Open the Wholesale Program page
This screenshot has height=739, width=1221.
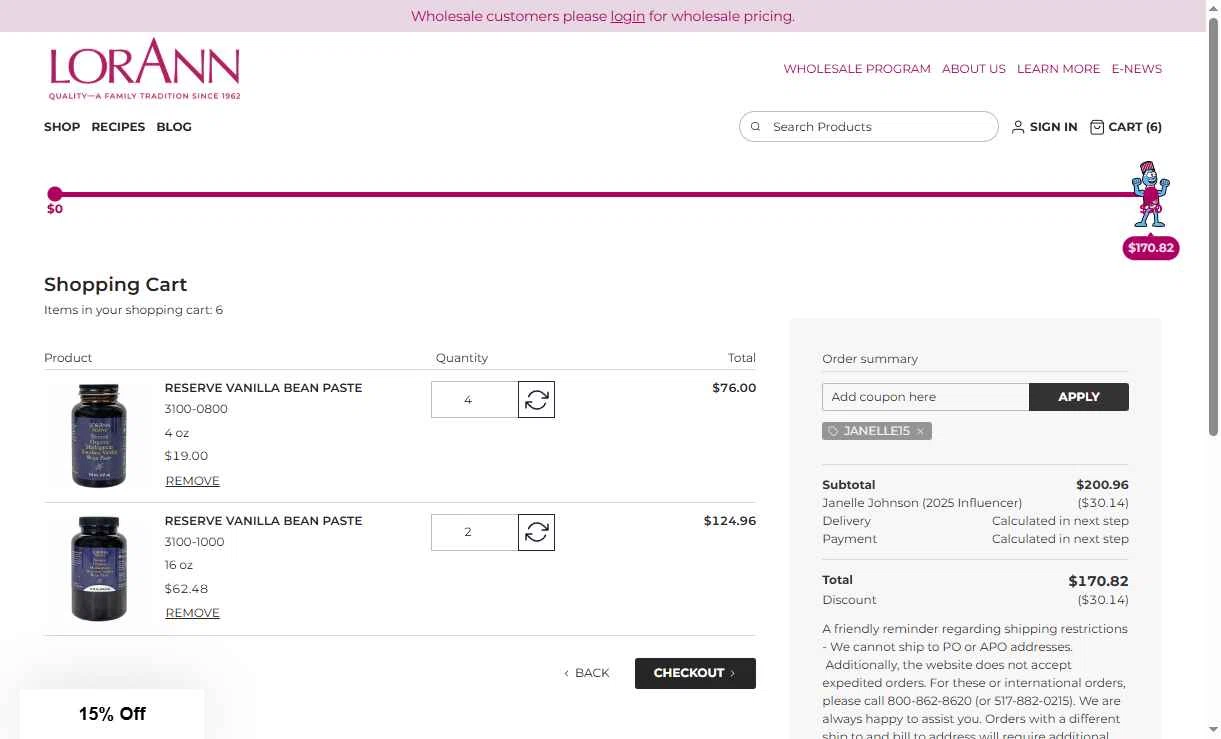click(857, 69)
